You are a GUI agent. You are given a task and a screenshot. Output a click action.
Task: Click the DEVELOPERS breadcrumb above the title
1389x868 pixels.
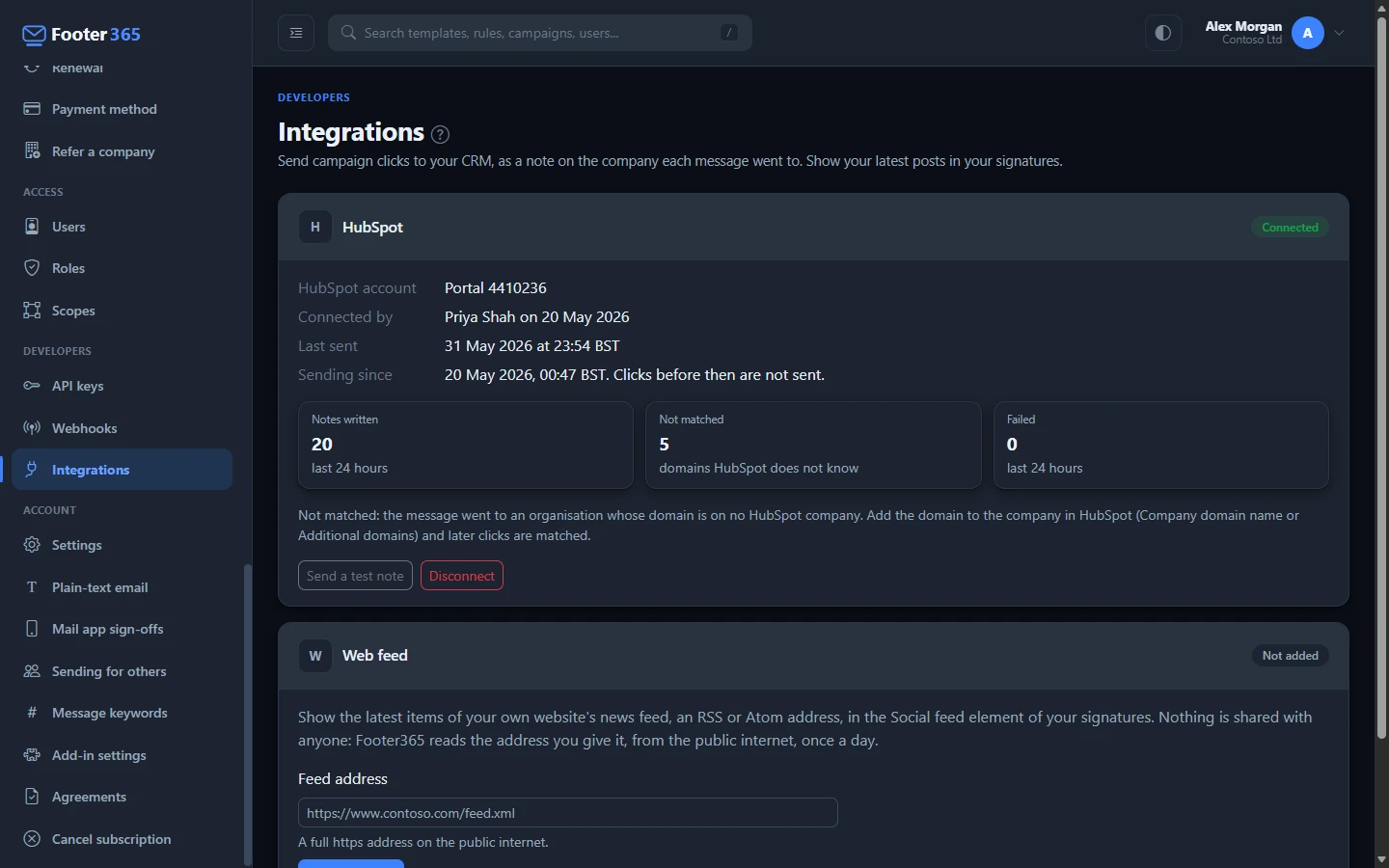pos(313,97)
